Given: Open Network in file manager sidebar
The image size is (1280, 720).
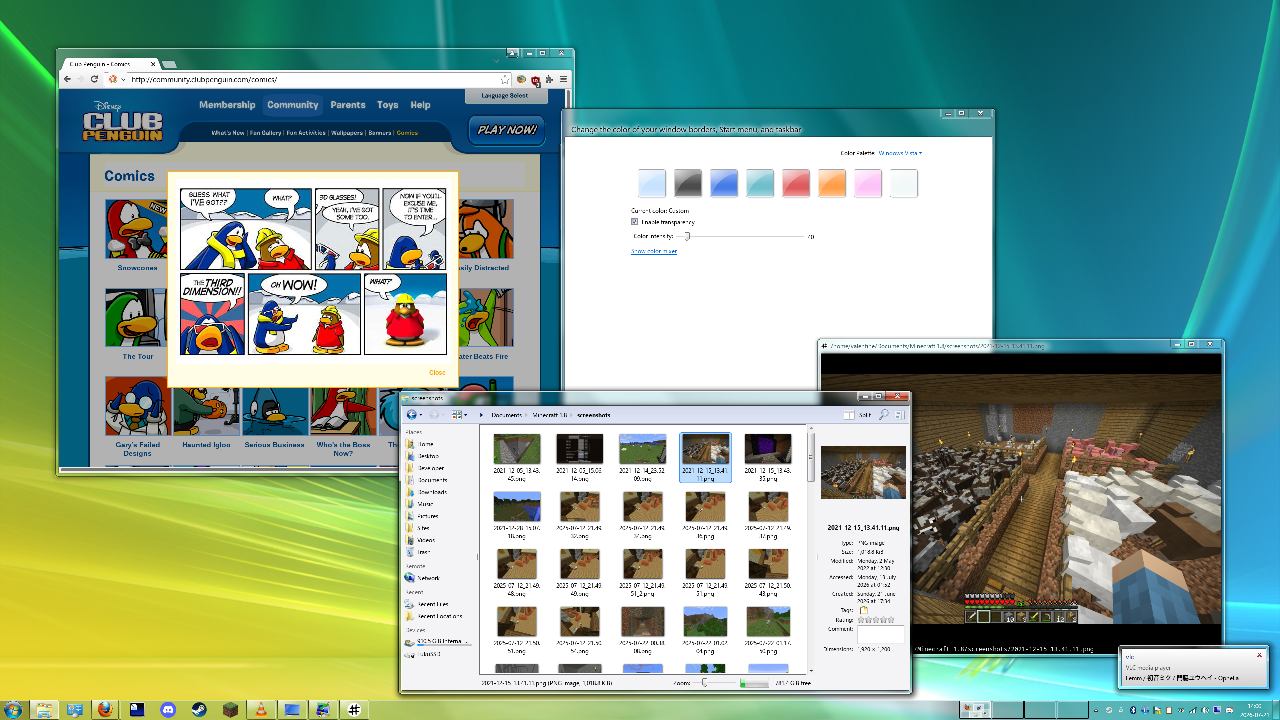Looking at the screenshot, I should tap(428, 578).
